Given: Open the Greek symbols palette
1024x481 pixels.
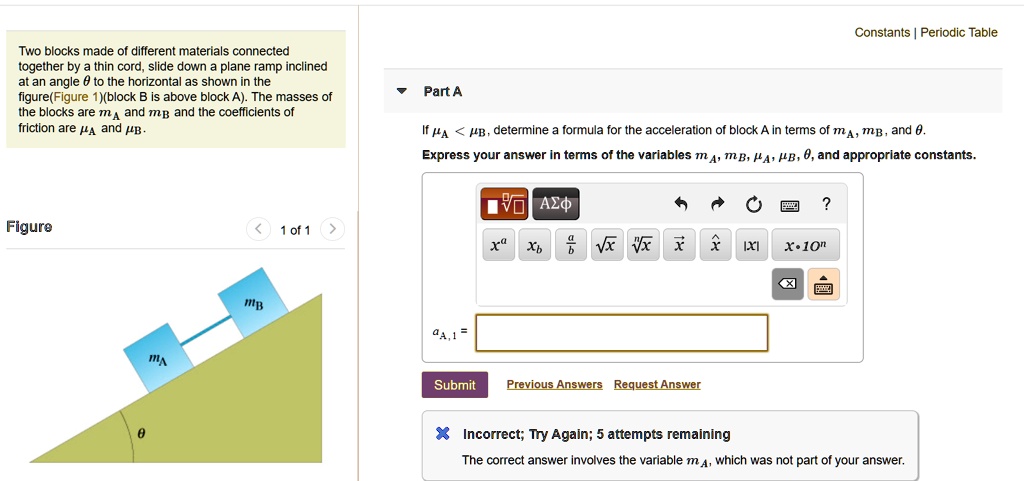Looking at the screenshot, I should [x=555, y=205].
